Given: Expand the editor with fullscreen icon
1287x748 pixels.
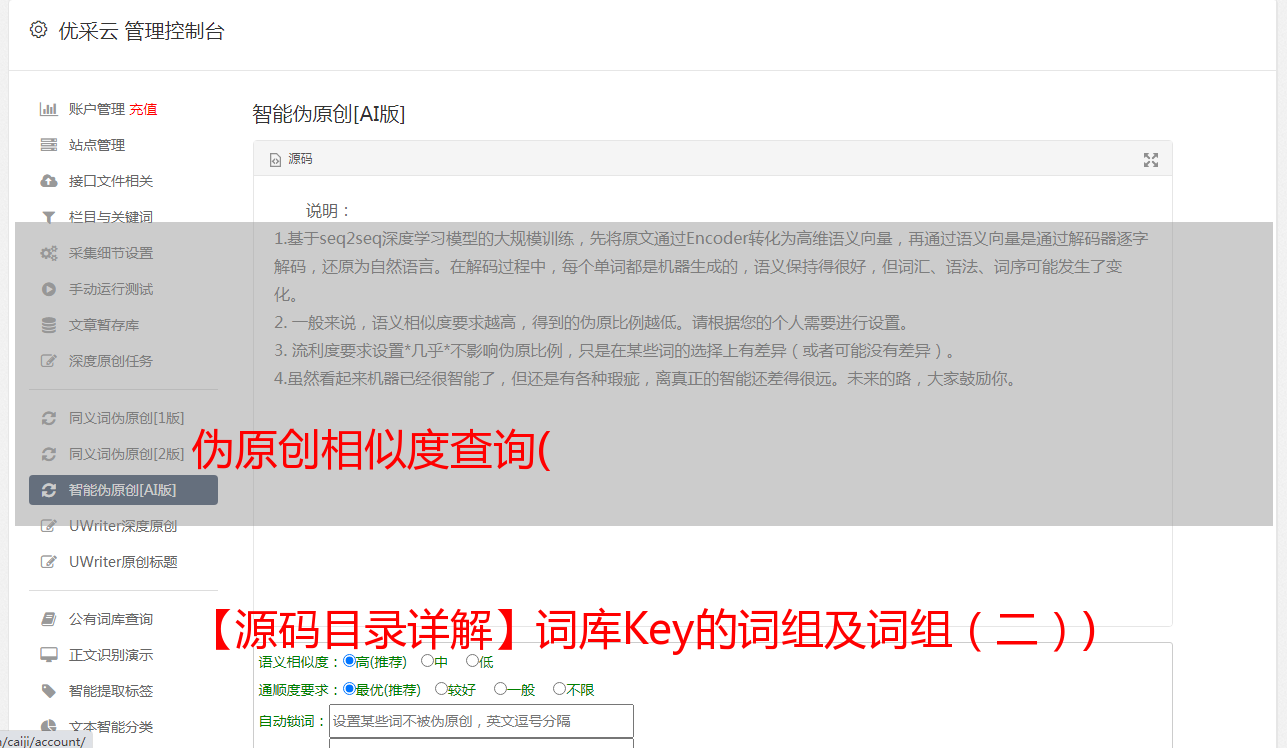Looking at the screenshot, I should pyautogui.click(x=1150, y=160).
